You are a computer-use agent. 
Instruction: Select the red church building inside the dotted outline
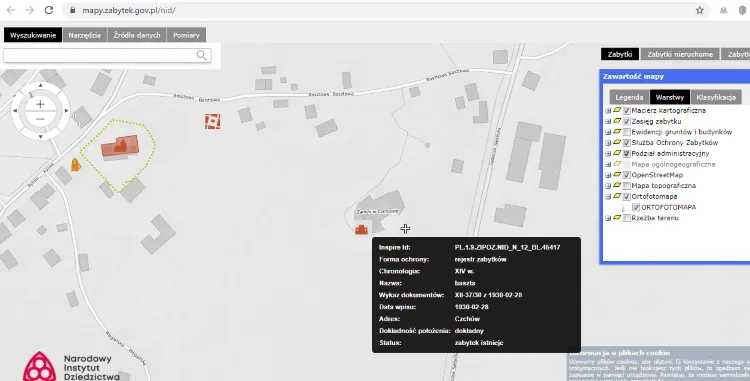click(120, 146)
